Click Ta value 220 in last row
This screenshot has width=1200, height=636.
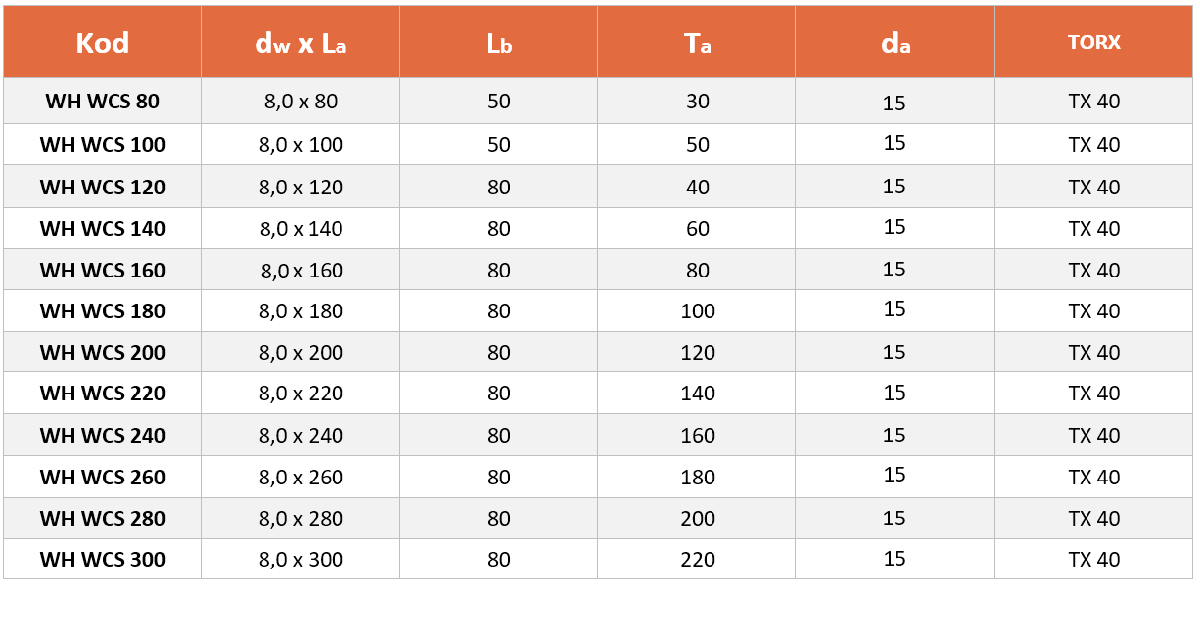697,559
